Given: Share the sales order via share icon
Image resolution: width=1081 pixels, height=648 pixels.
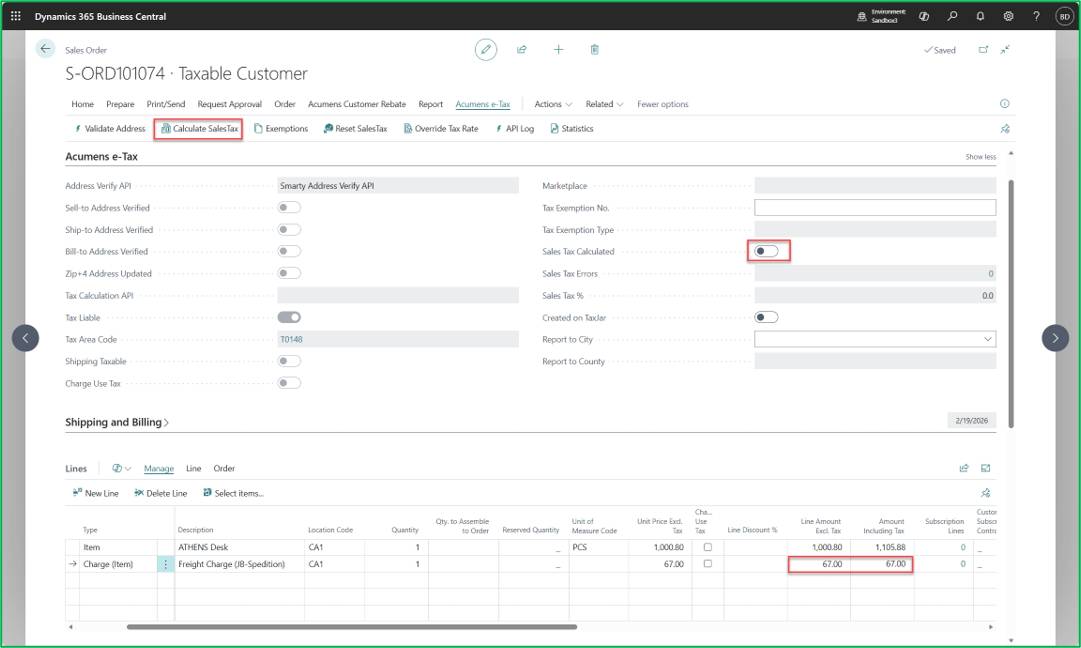Looking at the screenshot, I should click(522, 50).
